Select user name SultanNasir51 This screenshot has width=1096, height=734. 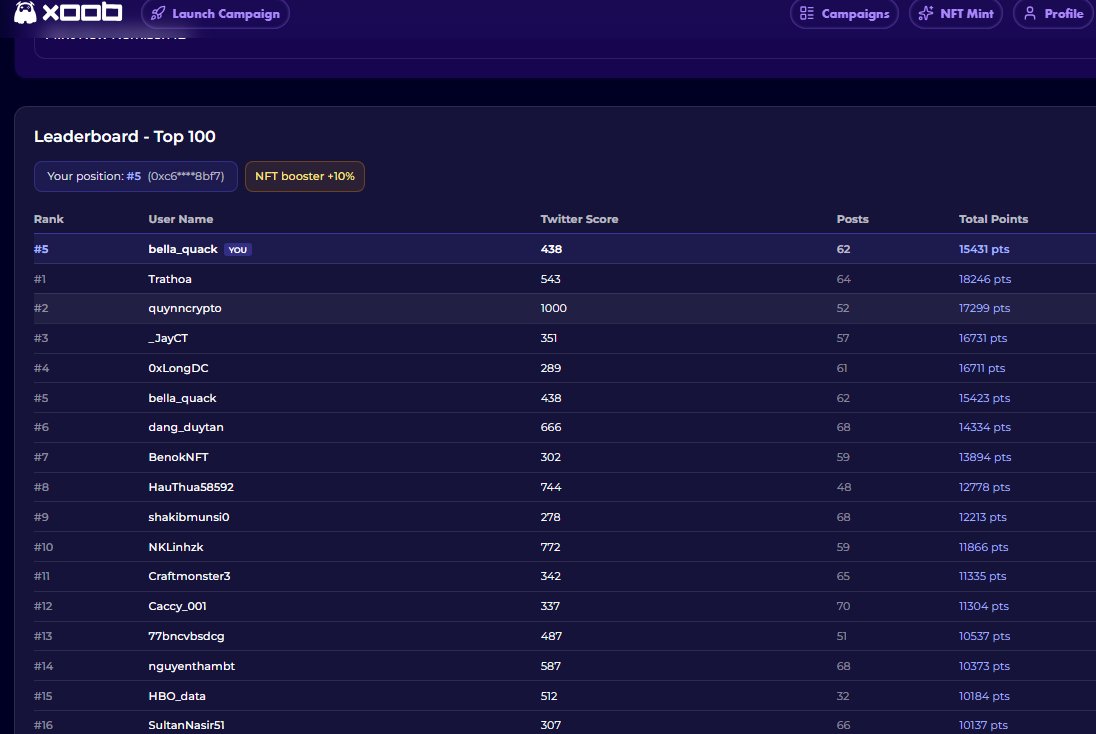[x=186, y=726]
